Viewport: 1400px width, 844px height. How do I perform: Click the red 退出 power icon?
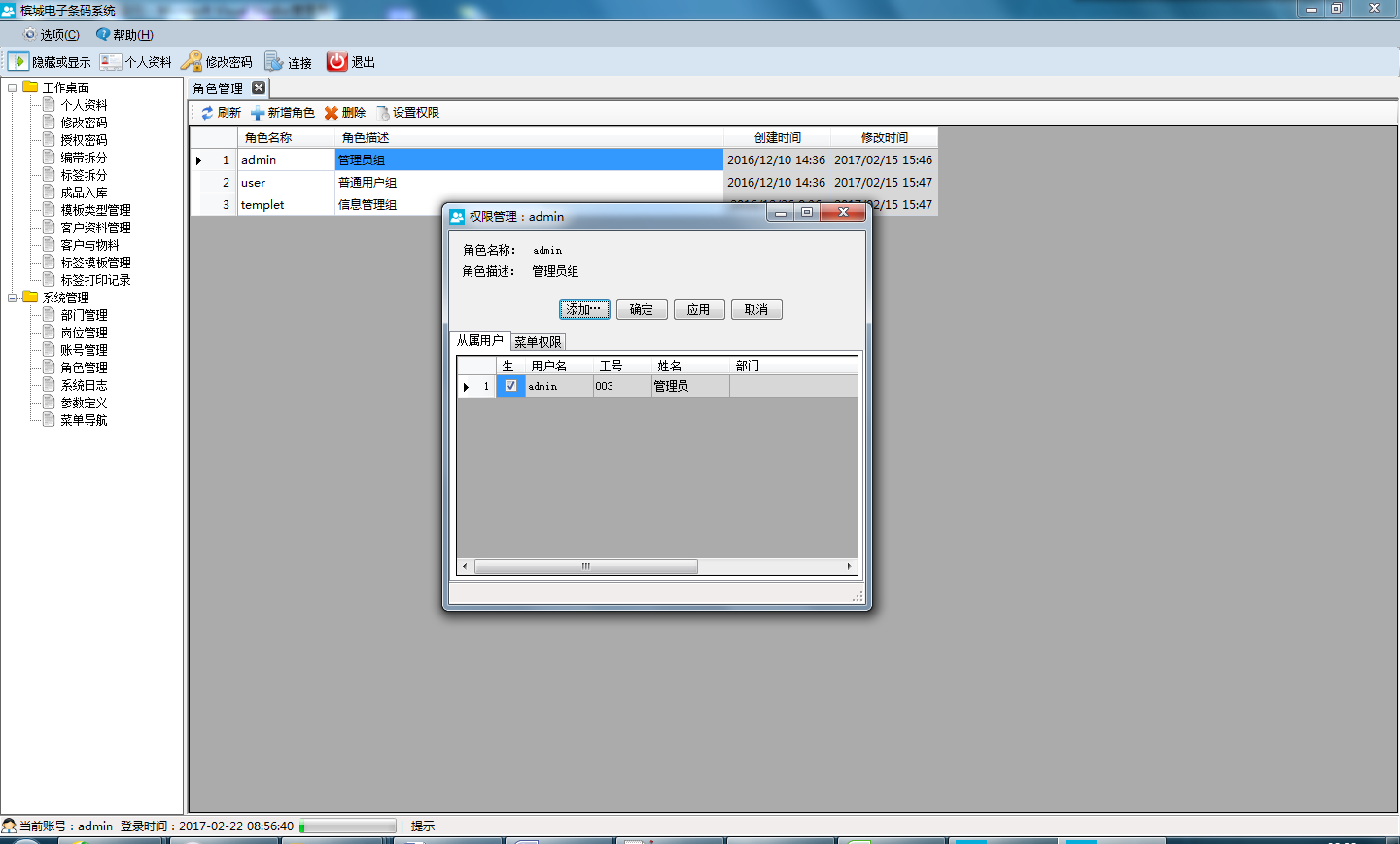tap(336, 61)
